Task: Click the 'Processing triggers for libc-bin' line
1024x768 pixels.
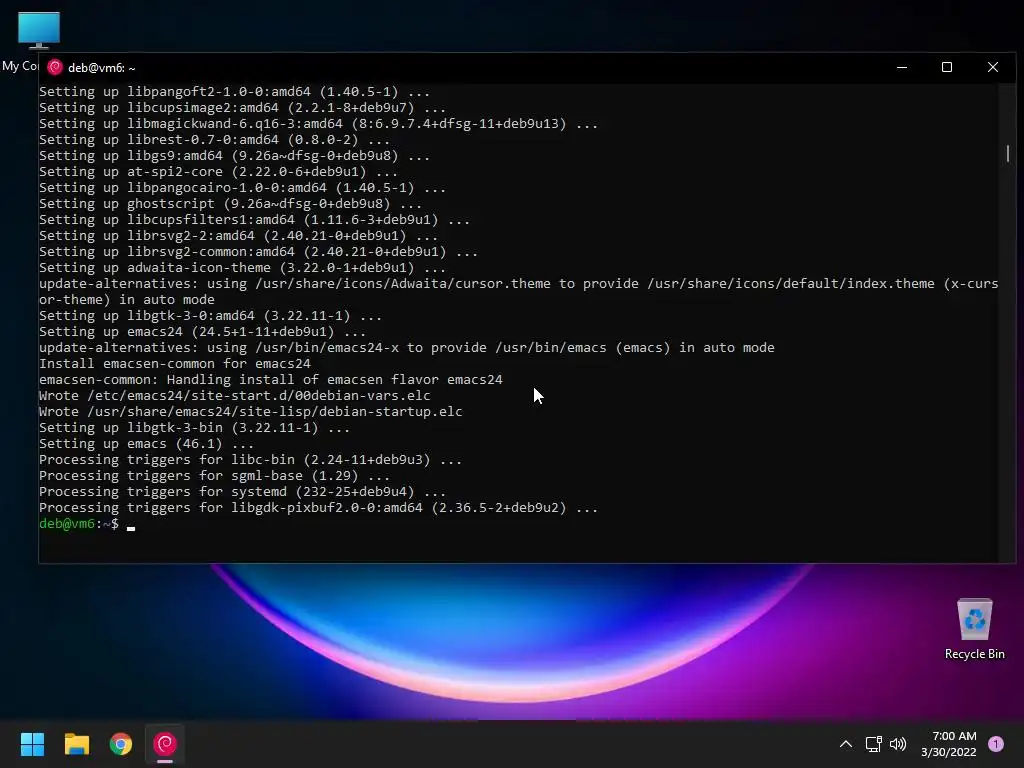Action: click(x=251, y=460)
